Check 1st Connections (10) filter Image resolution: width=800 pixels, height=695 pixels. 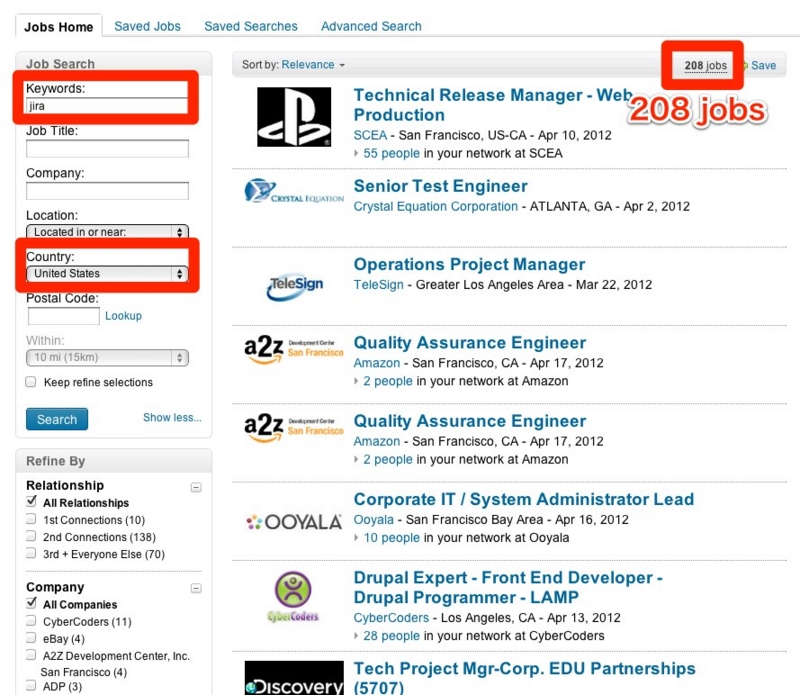coord(31,519)
